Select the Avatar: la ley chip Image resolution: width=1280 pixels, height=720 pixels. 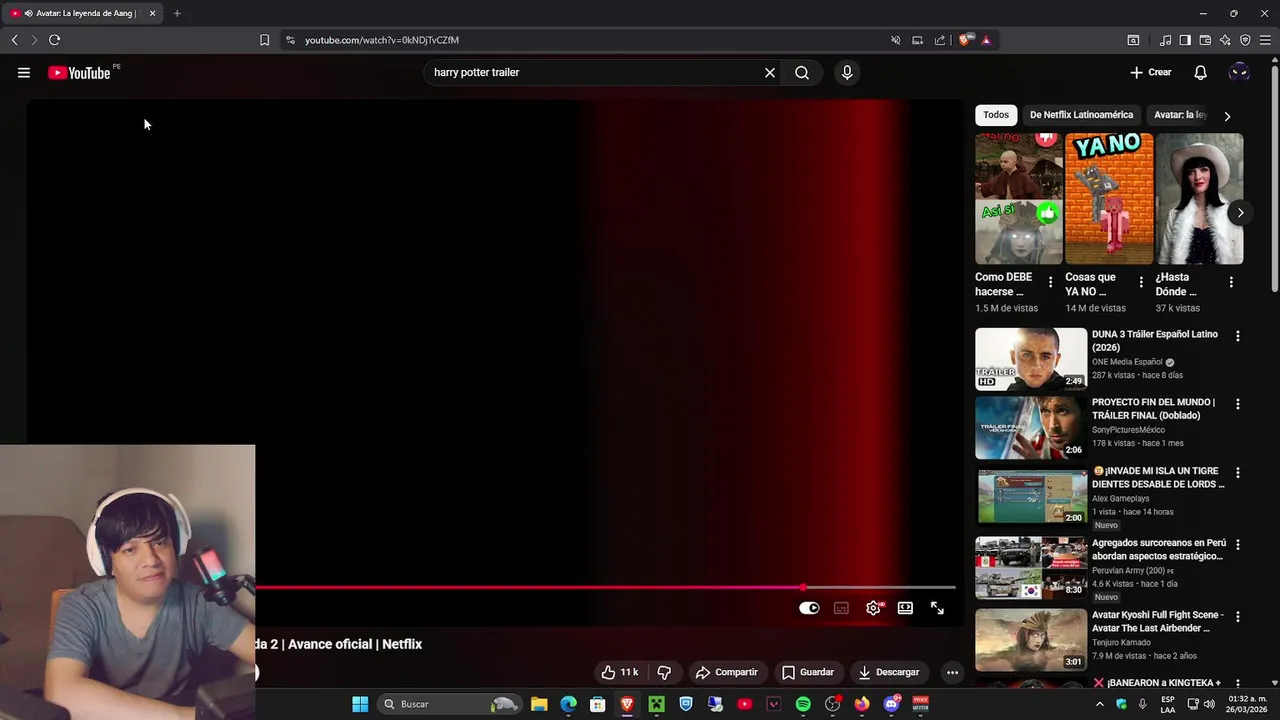(1181, 115)
